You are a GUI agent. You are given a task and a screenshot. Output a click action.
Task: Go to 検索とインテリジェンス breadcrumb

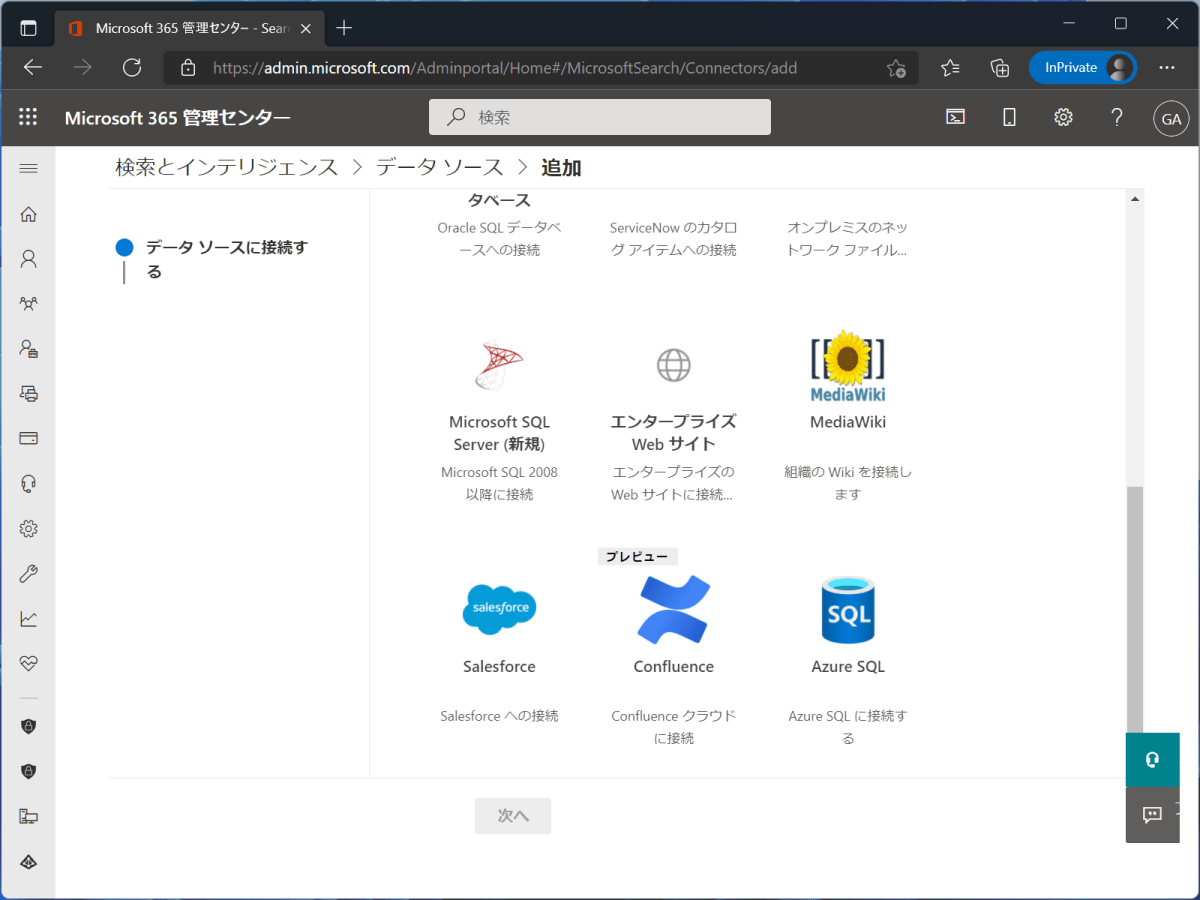(227, 168)
